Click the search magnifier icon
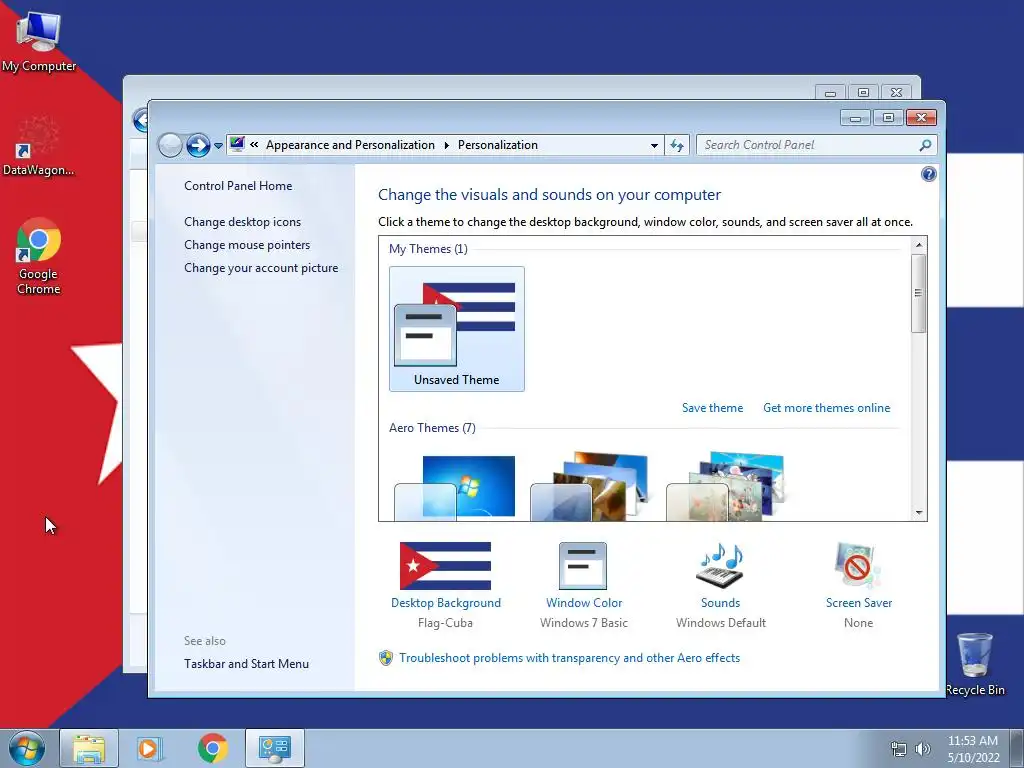Screen dimensions: 1024x768 tap(925, 145)
